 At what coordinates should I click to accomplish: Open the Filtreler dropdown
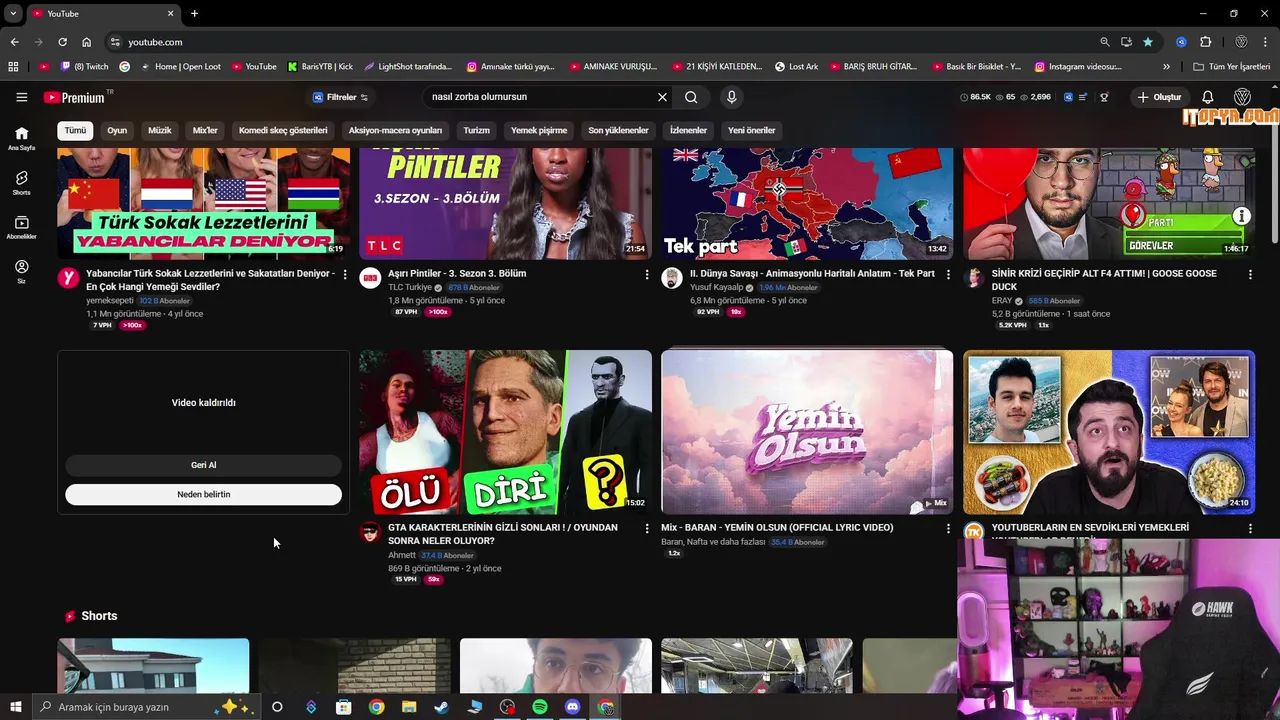[340, 97]
